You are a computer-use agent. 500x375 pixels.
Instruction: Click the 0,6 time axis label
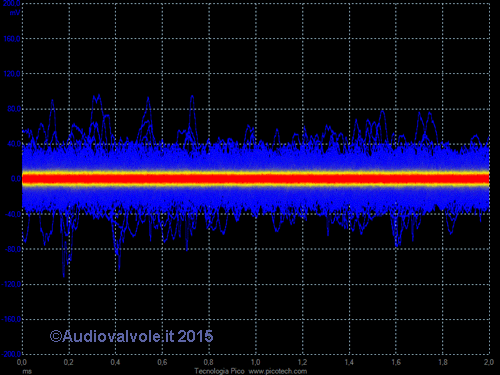tap(162, 362)
